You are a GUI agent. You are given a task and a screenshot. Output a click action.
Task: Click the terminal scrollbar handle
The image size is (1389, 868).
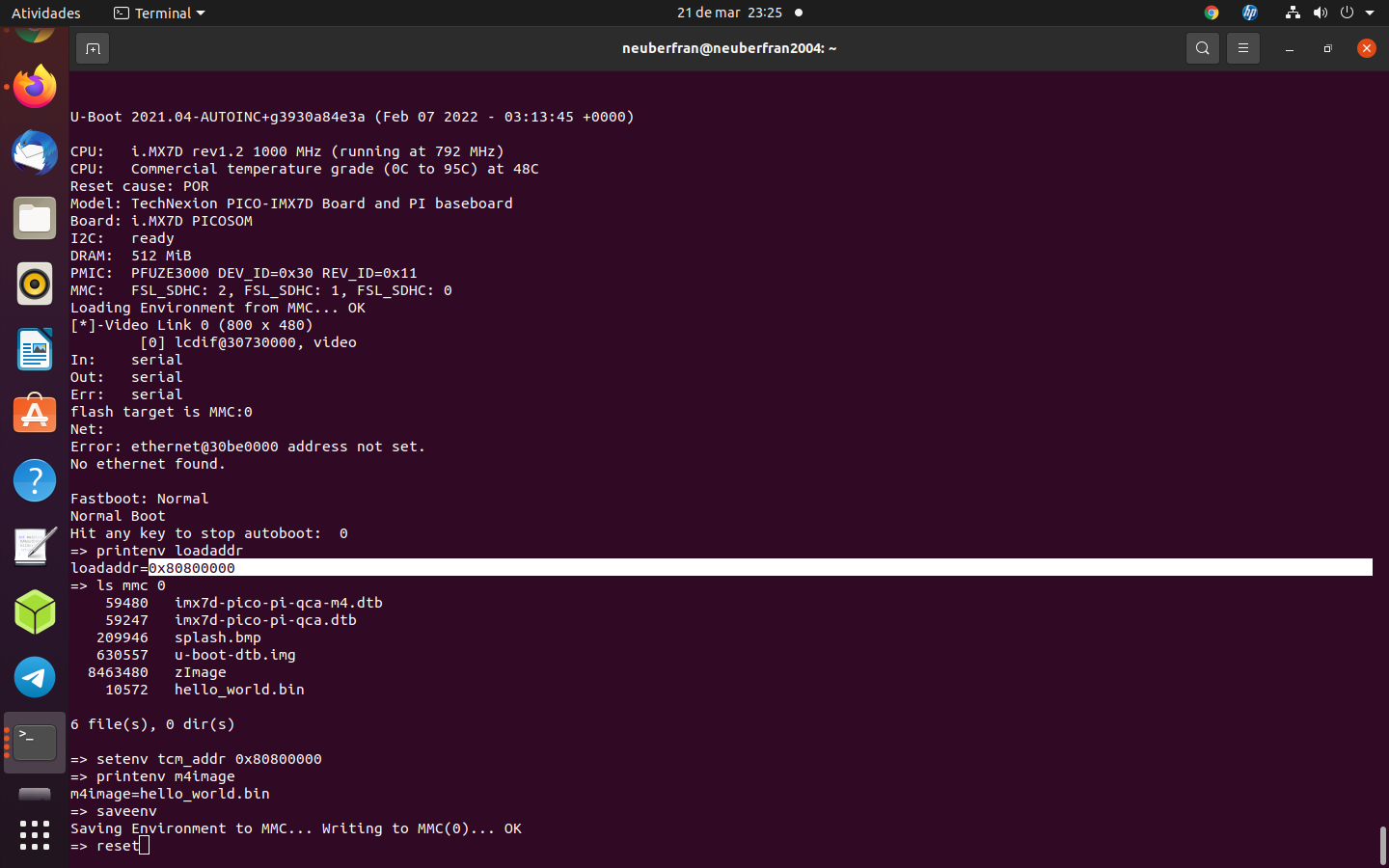pyautogui.click(x=1382, y=846)
